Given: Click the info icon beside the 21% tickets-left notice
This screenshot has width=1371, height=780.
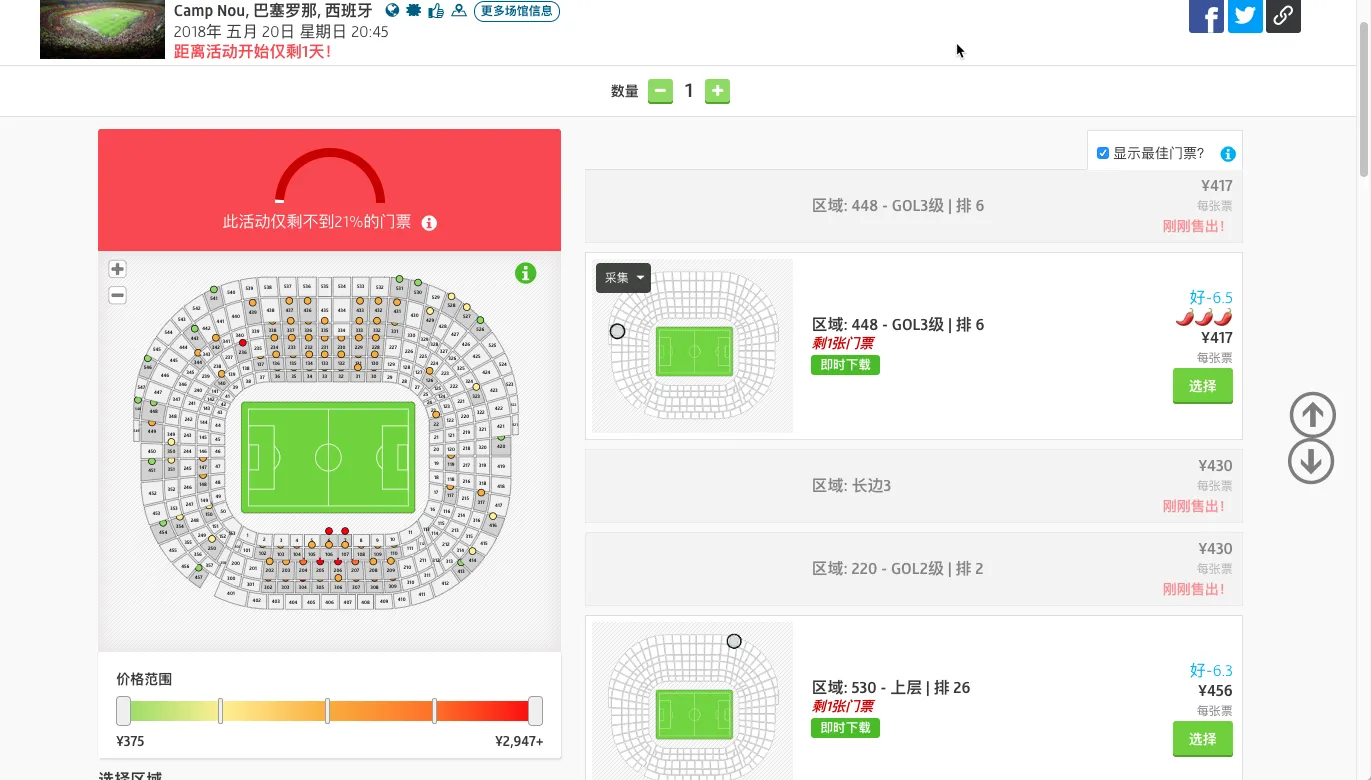Looking at the screenshot, I should click(x=429, y=223).
